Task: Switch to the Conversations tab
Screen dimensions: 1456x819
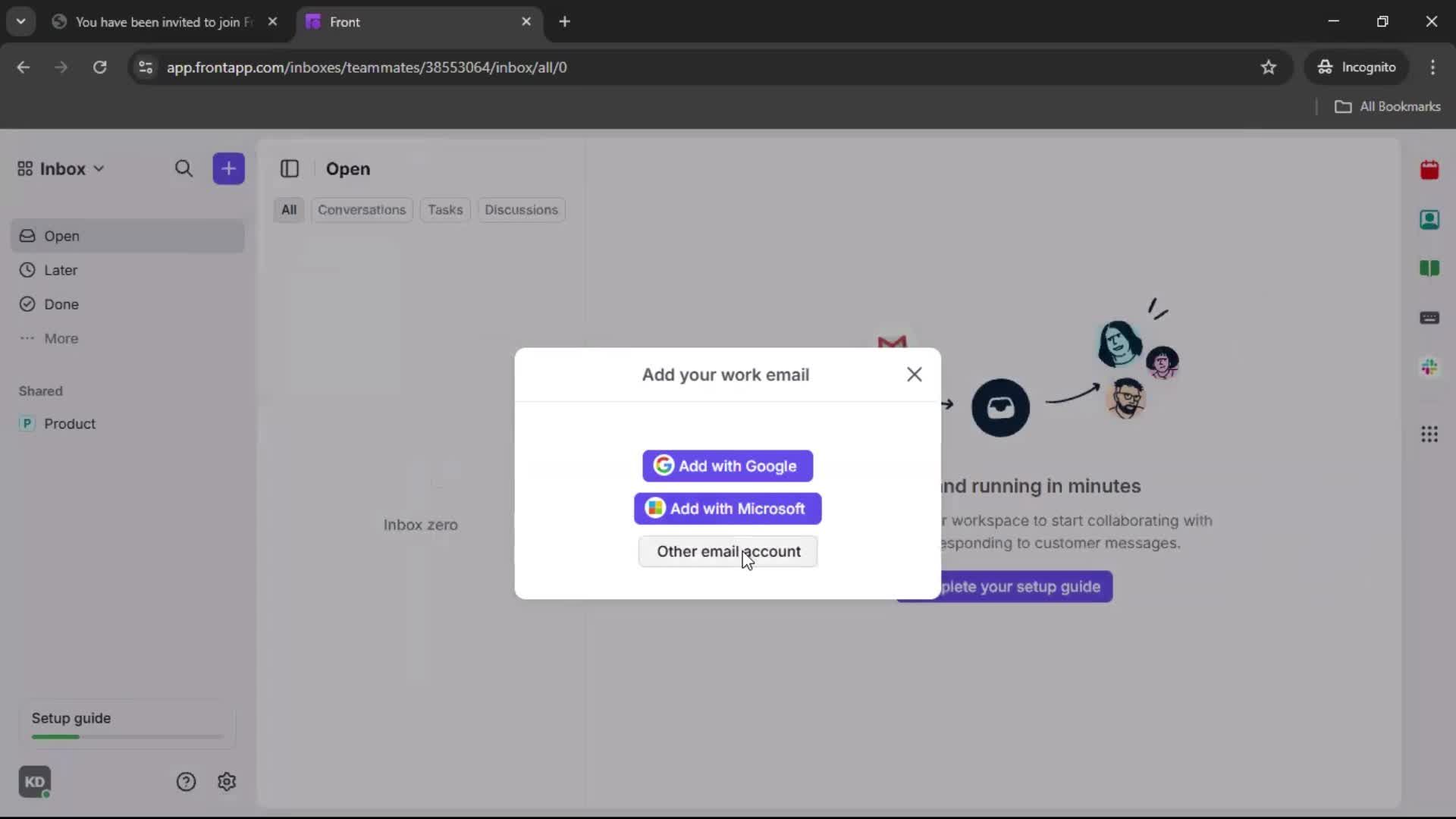Action: coord(362,210)
